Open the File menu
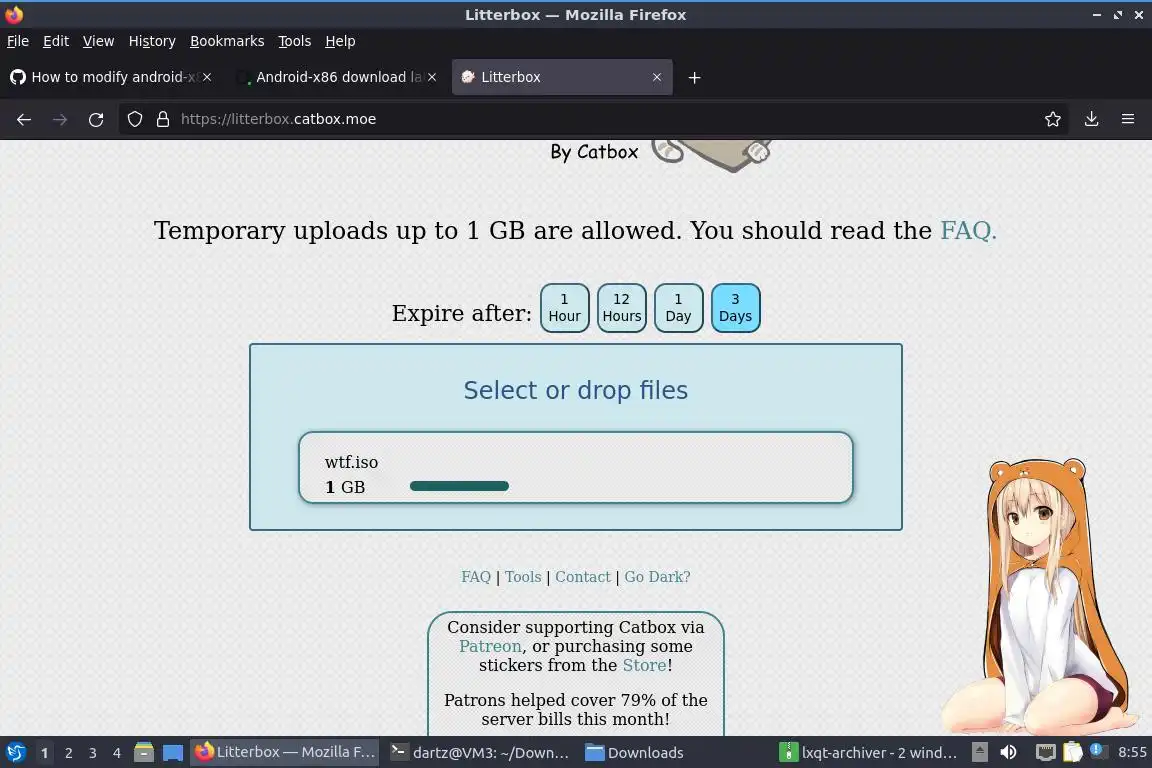This screenshot has height=768, width=1152. pyautogui.click(x=18, y=41)
